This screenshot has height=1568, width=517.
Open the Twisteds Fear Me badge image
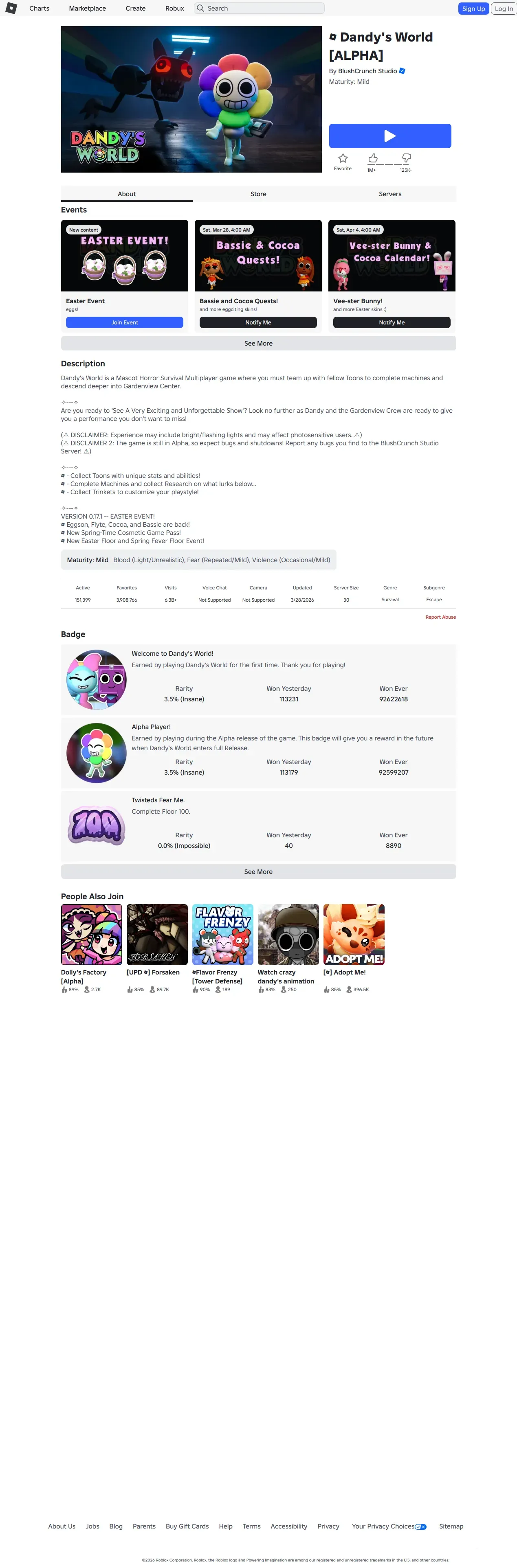(96, 826)
